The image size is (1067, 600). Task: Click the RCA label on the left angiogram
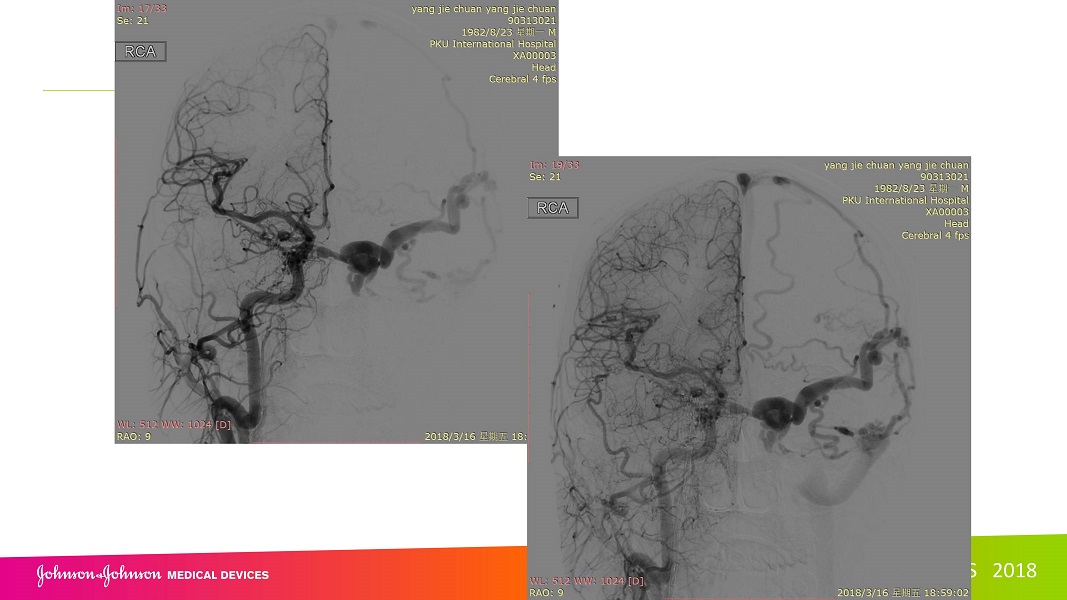(140, 52)
